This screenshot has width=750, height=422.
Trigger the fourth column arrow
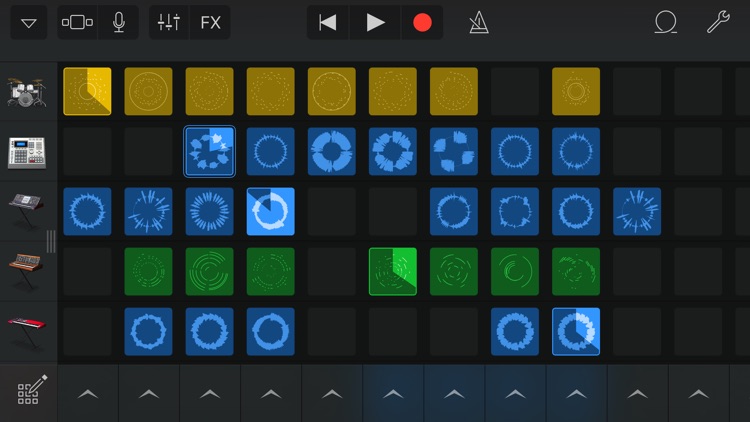(x=271, y=394)
